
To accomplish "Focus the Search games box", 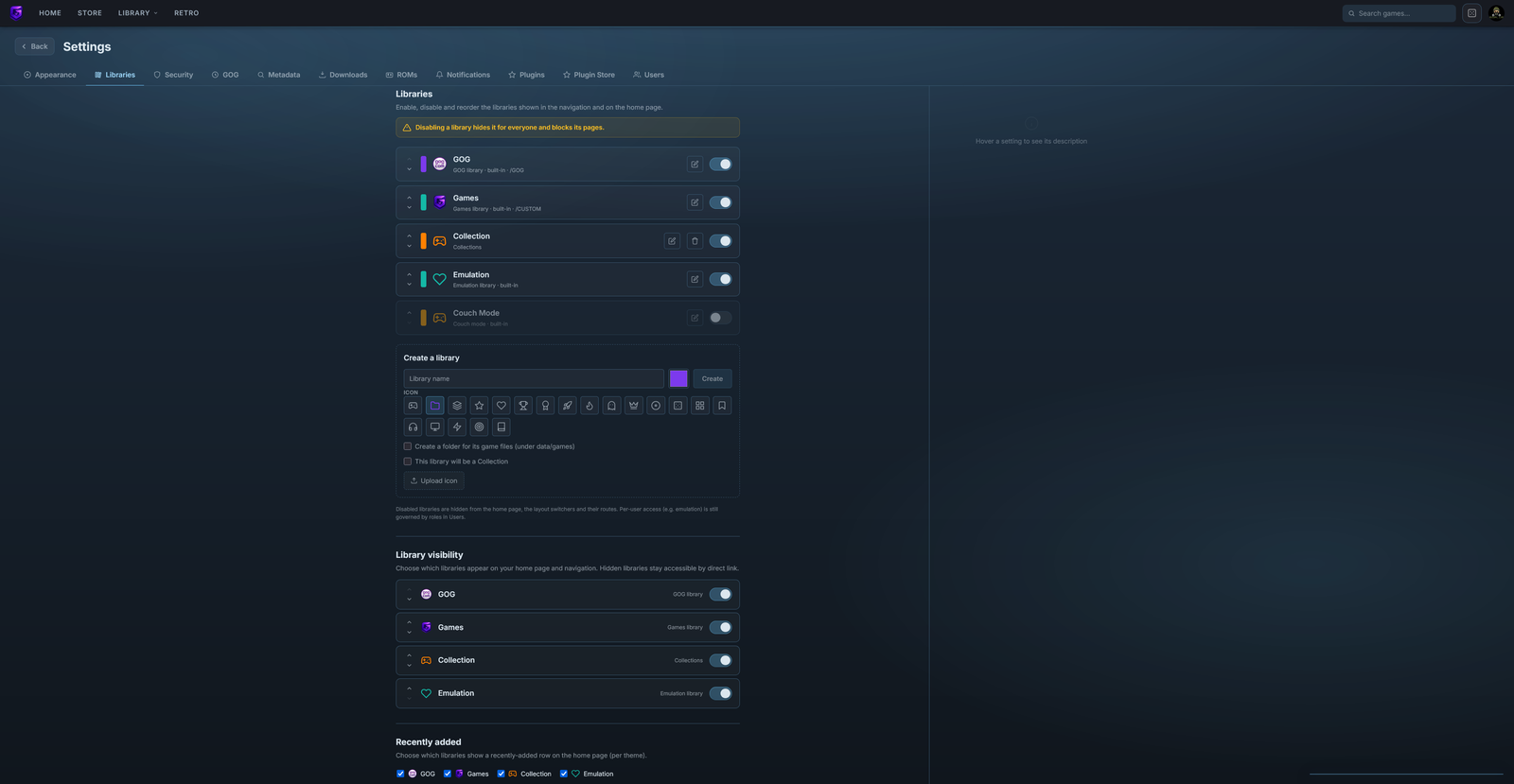I will [x=1399, y=13].
